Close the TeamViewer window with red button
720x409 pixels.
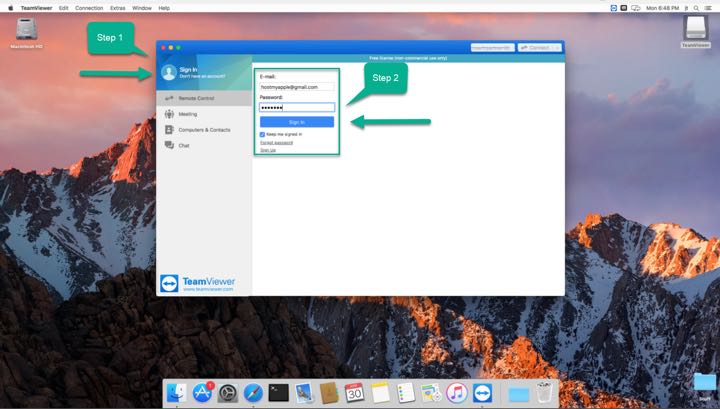(x=163, y=47)
